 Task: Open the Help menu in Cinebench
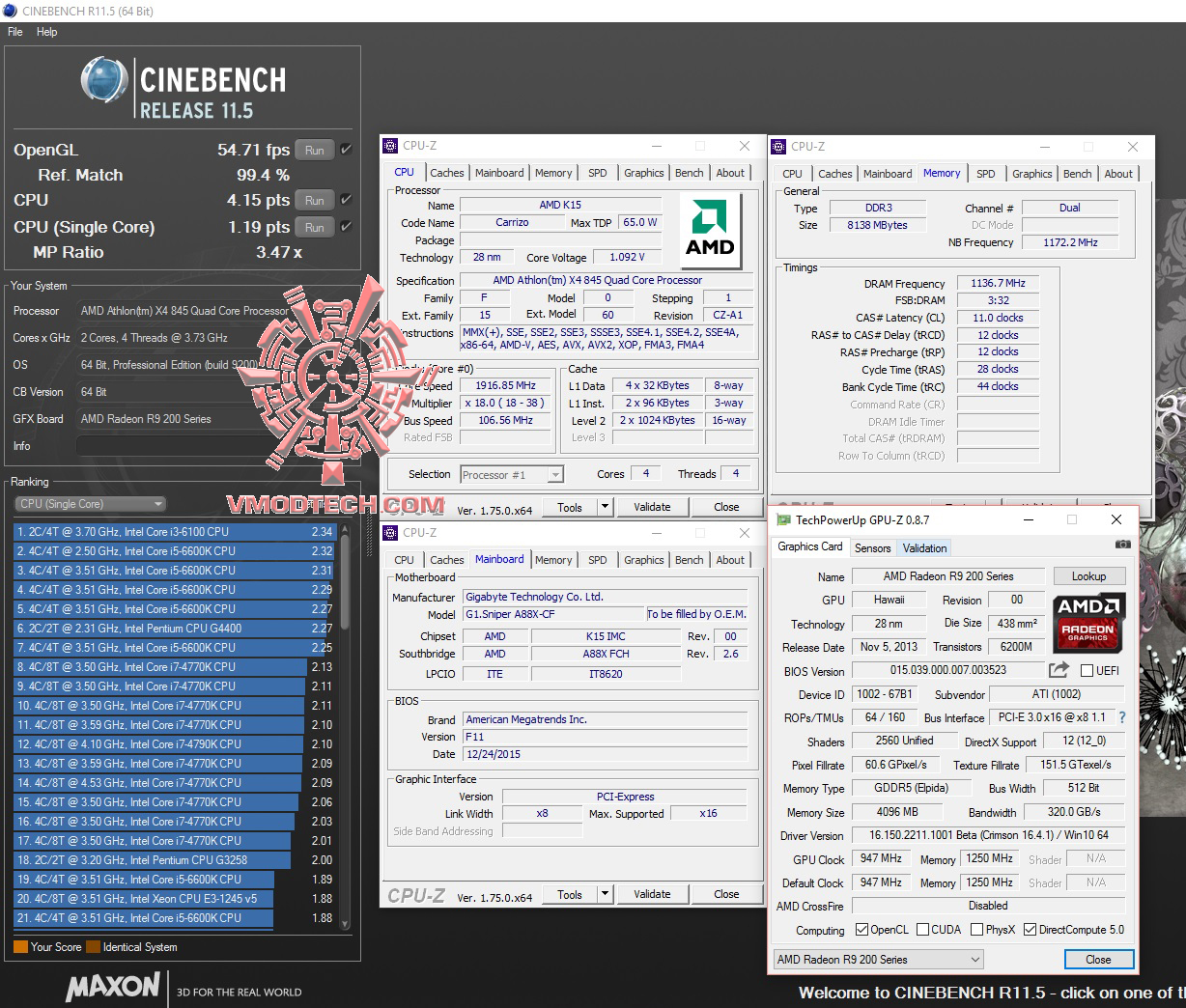click(x=46, y=32)
